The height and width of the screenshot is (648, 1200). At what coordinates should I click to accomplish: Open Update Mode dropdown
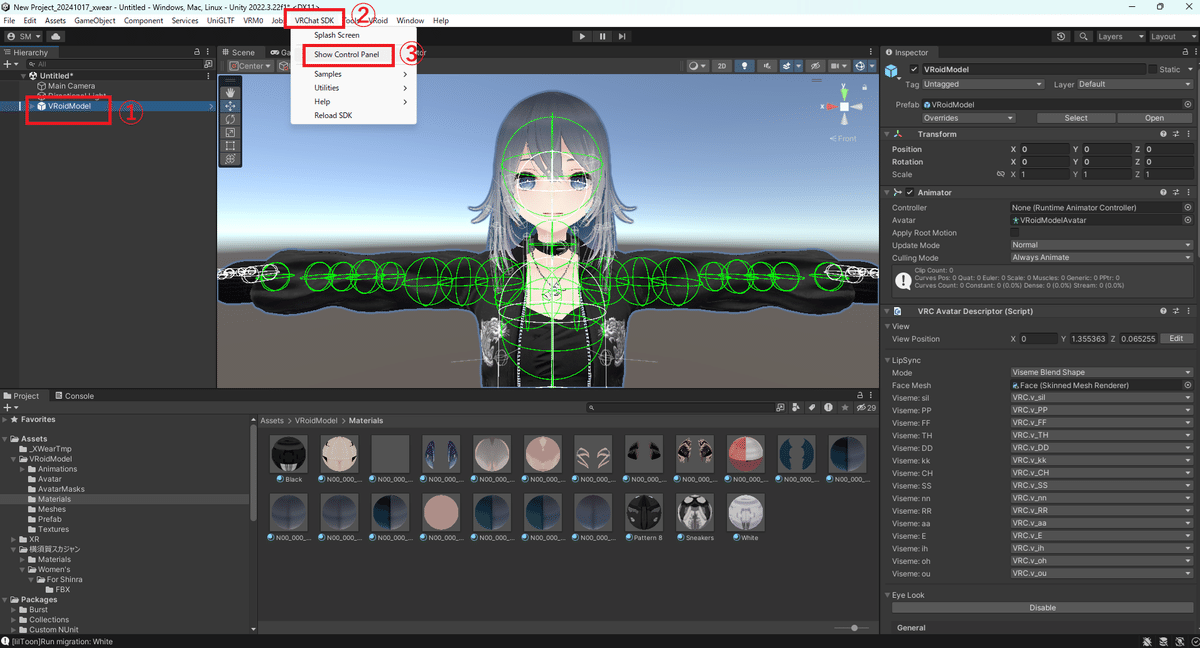point(1101,245)
